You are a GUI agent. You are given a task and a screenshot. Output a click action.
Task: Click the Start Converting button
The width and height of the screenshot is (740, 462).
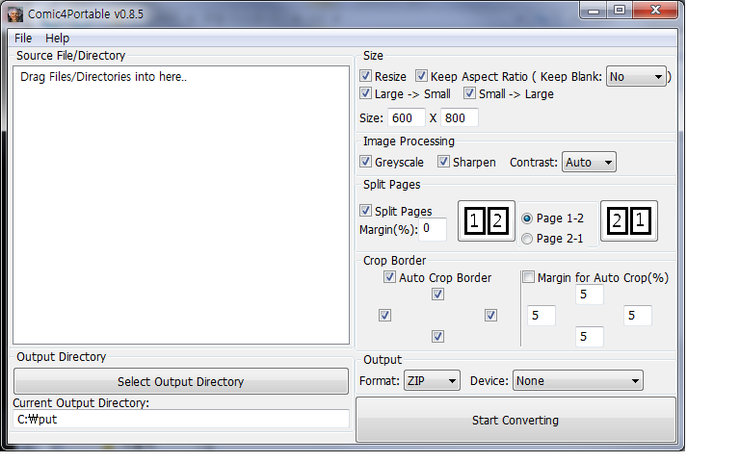tap(515, 420)
